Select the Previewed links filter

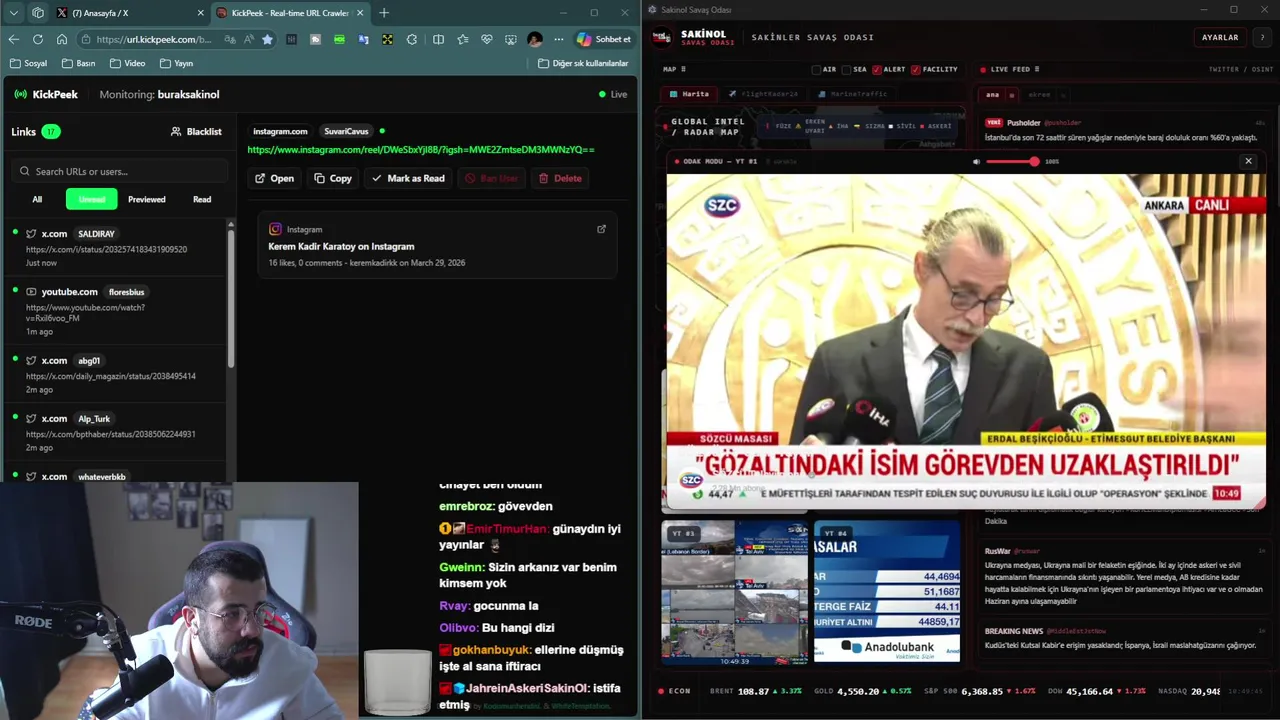pos(146,199)
